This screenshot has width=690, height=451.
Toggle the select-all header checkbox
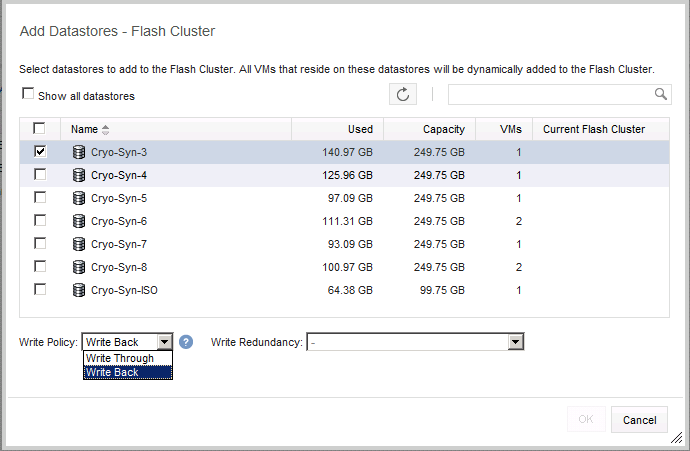click(x=39, y=128)
